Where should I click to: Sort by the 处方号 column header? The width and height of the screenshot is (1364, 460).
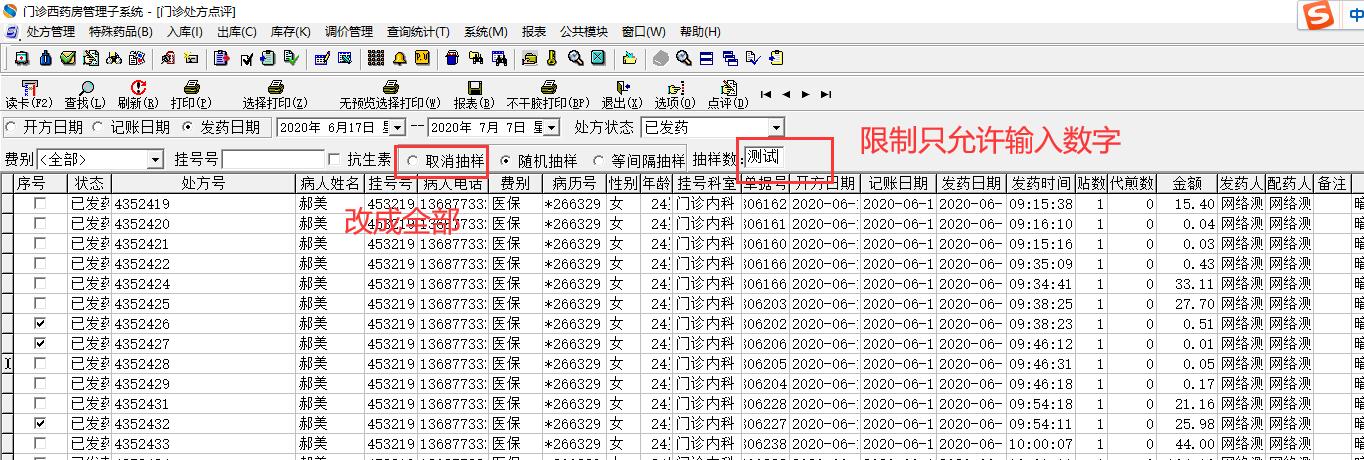click(x=203, y=184)
